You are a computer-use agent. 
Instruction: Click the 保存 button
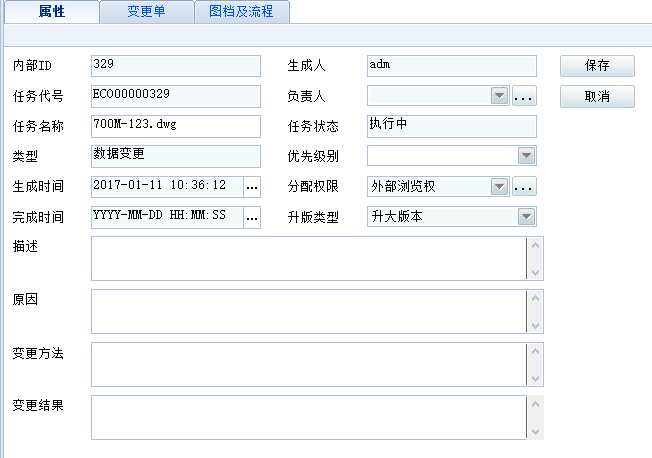click(x=597, y=66)
